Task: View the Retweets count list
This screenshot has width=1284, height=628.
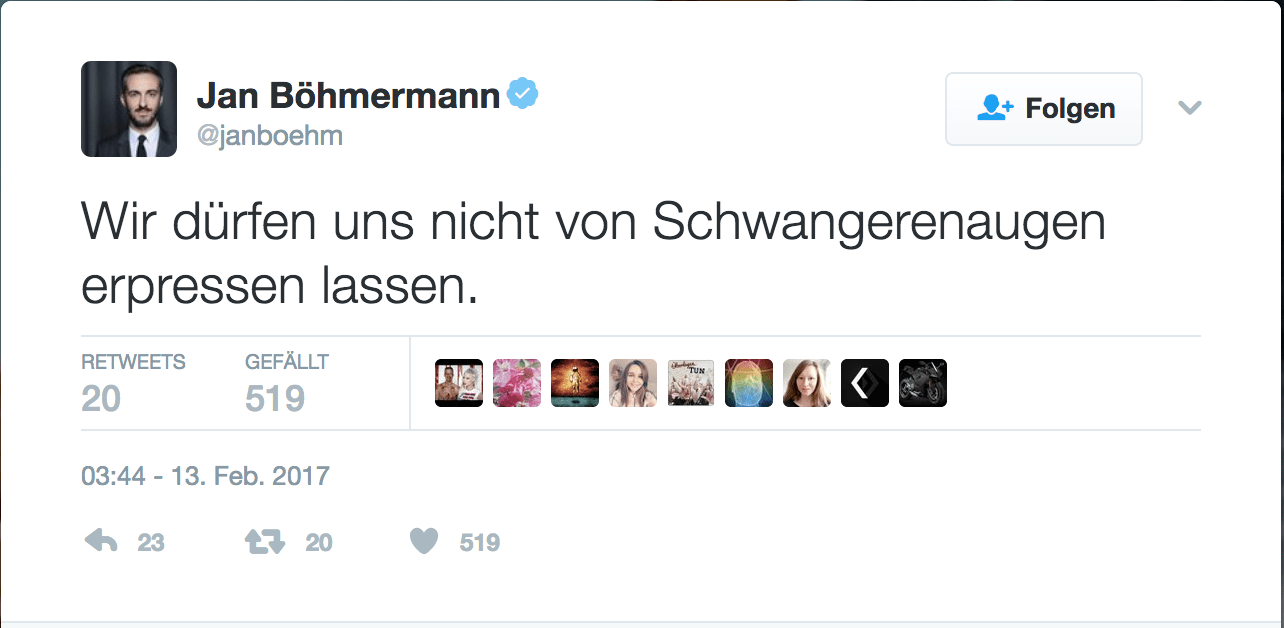Action: (x=133, y=383)
